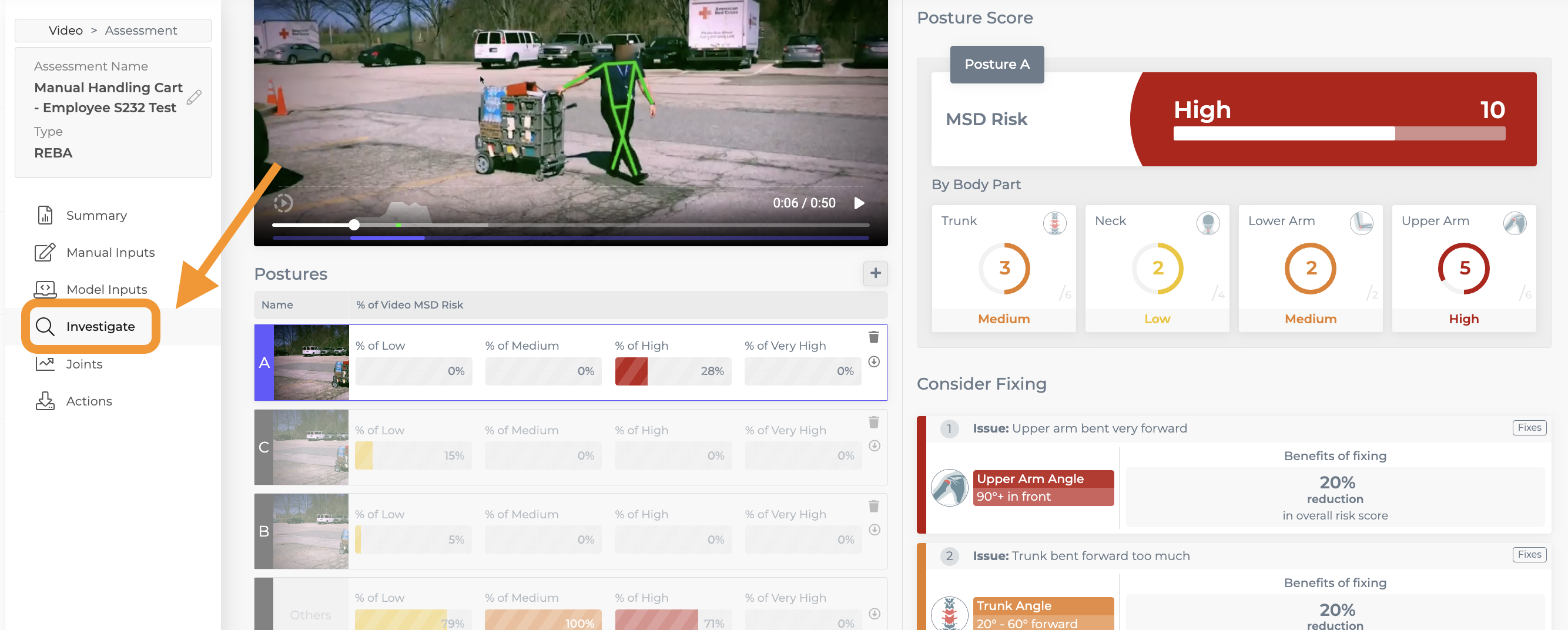Open the Joints view

(x=84, y=364)
